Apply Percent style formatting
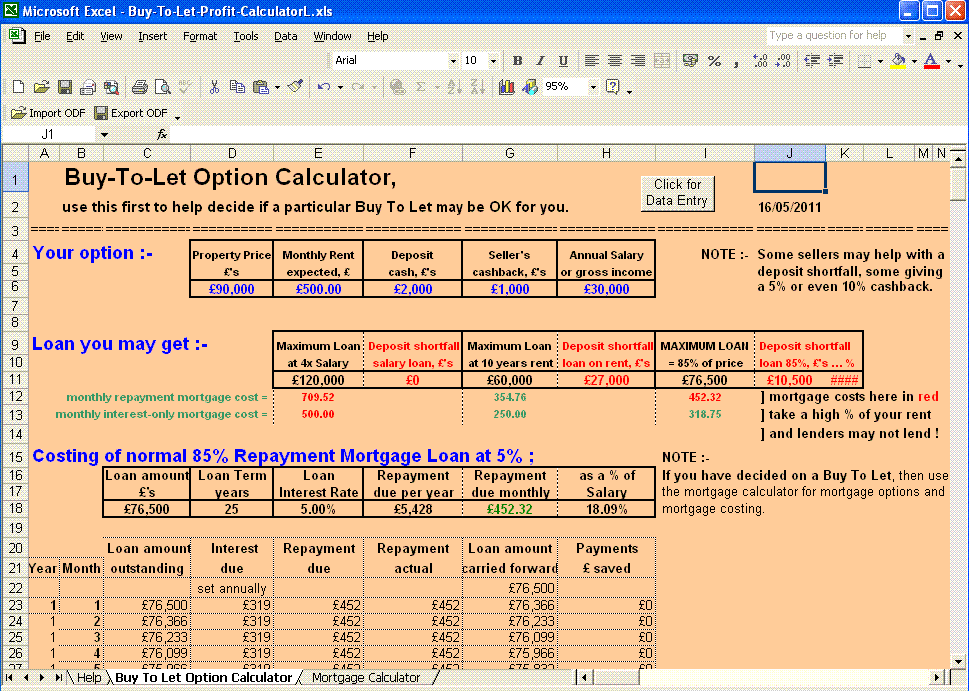Viewport: 969px width, 691px height. 714,61
